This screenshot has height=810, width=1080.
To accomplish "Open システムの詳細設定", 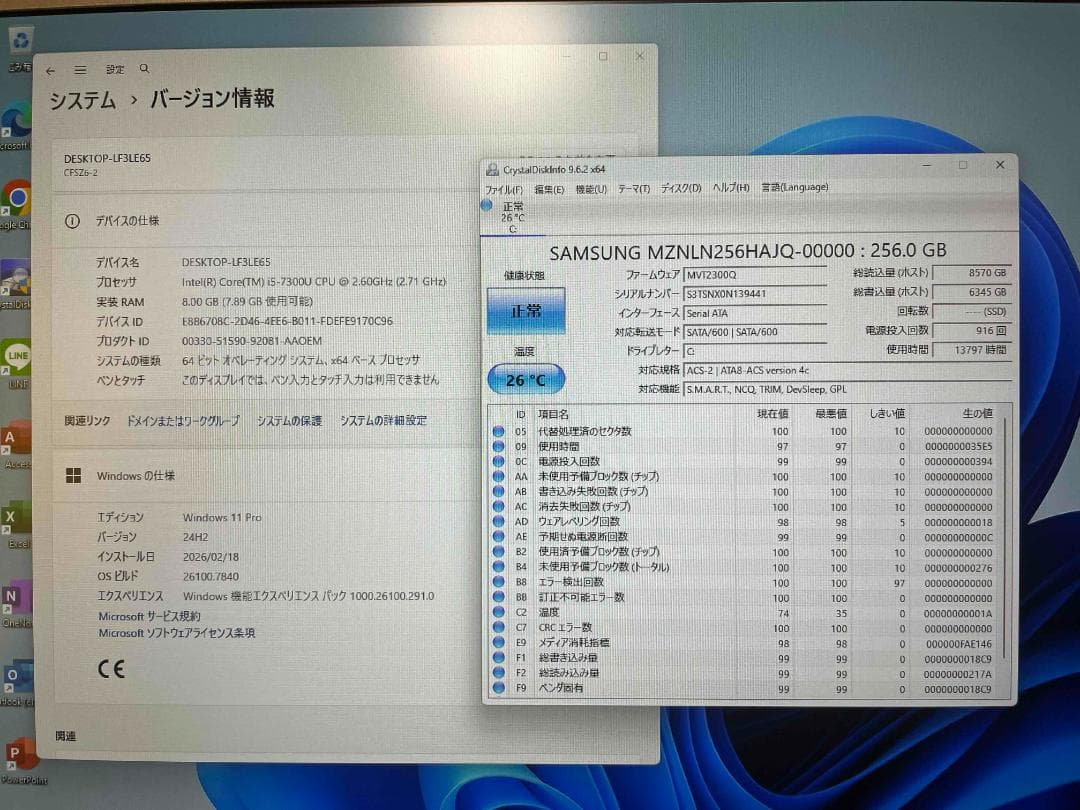I will [x=386, y=420].
